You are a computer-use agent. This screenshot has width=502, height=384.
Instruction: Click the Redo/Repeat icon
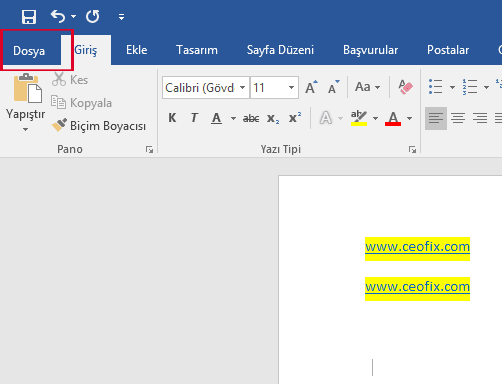pos(92,16)
